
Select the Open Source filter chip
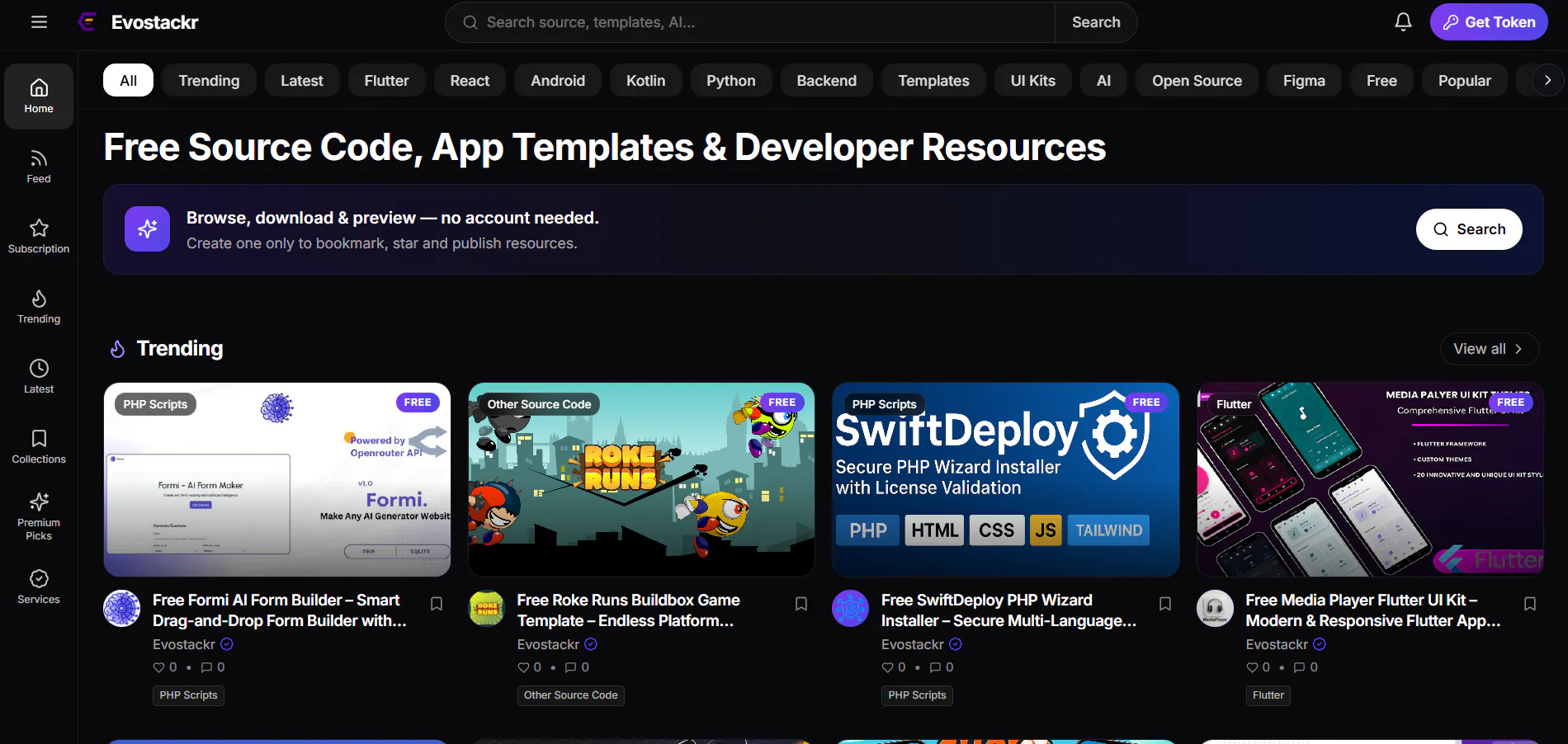(1197, 80)
